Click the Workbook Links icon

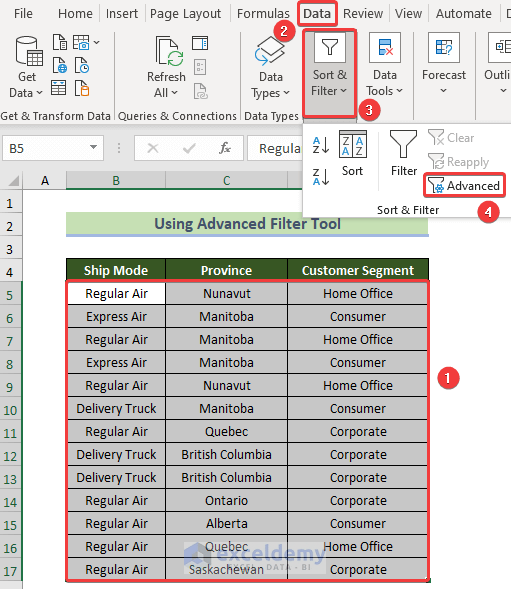click(x=200, y=91)
